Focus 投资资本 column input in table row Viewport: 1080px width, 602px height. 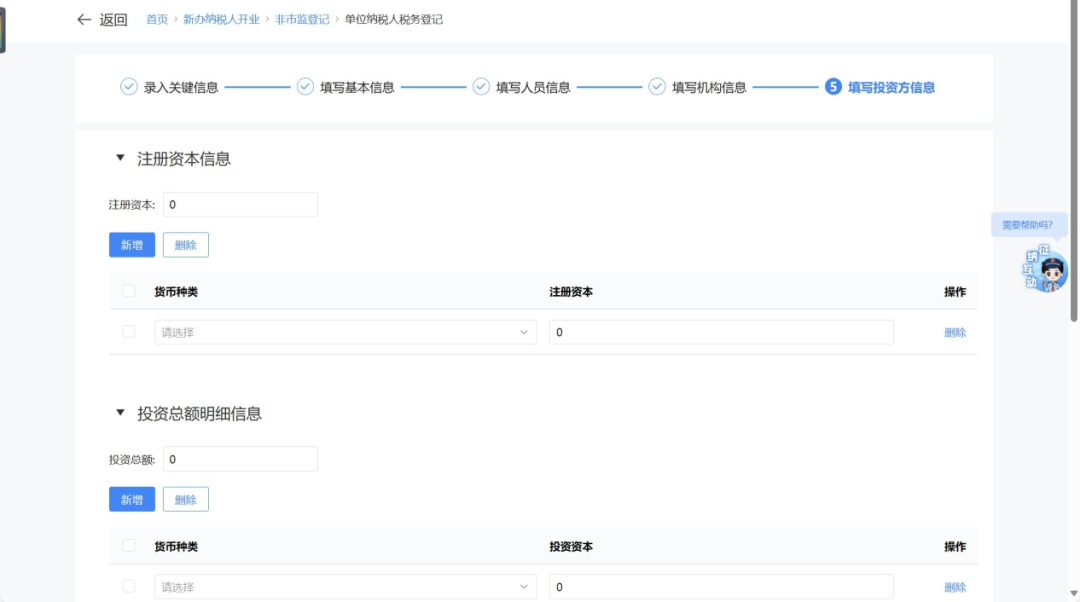pyautogui.click(x=721, y=587)
